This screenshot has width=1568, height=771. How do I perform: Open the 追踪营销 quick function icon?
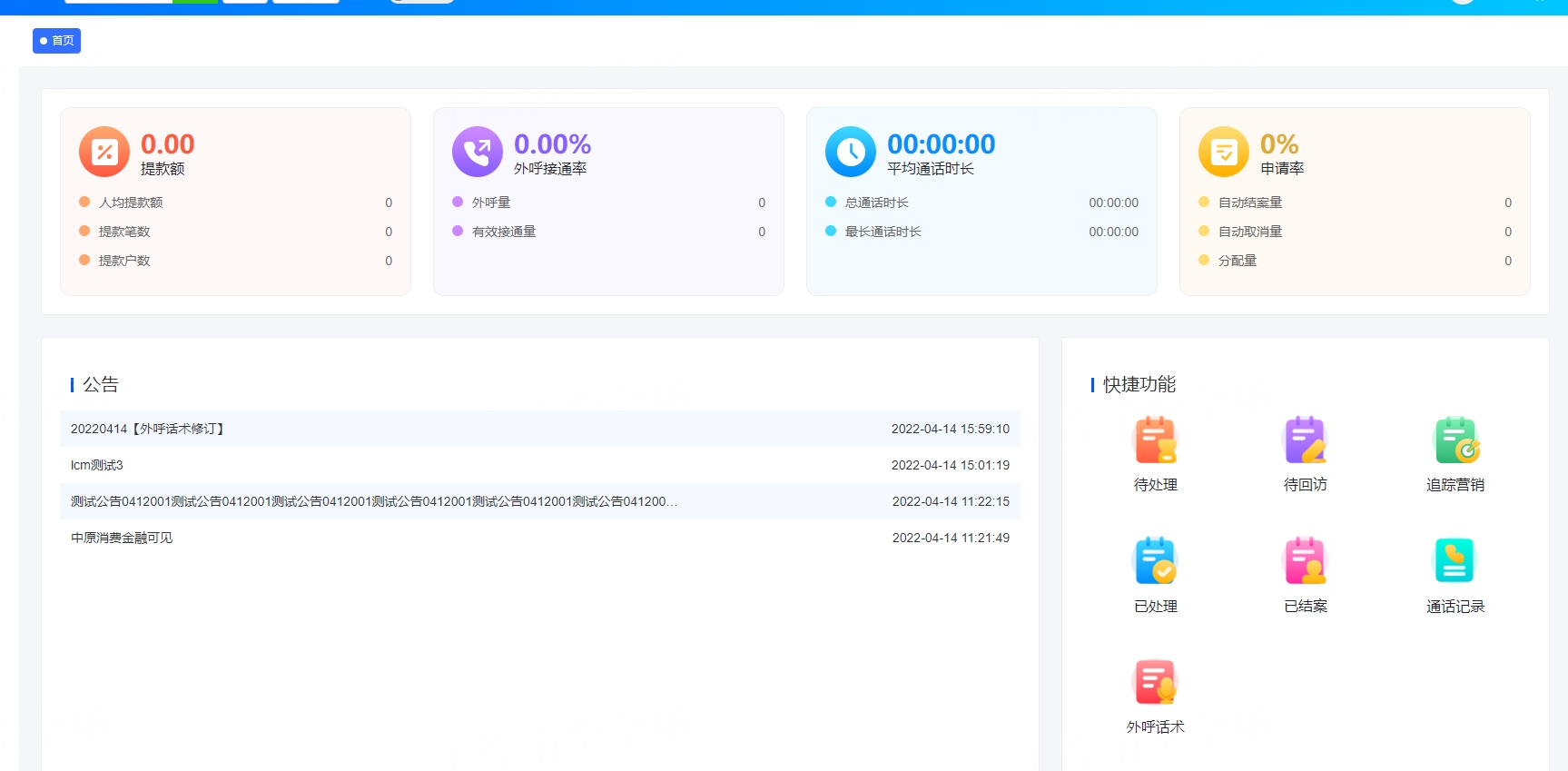[1455, 440]
